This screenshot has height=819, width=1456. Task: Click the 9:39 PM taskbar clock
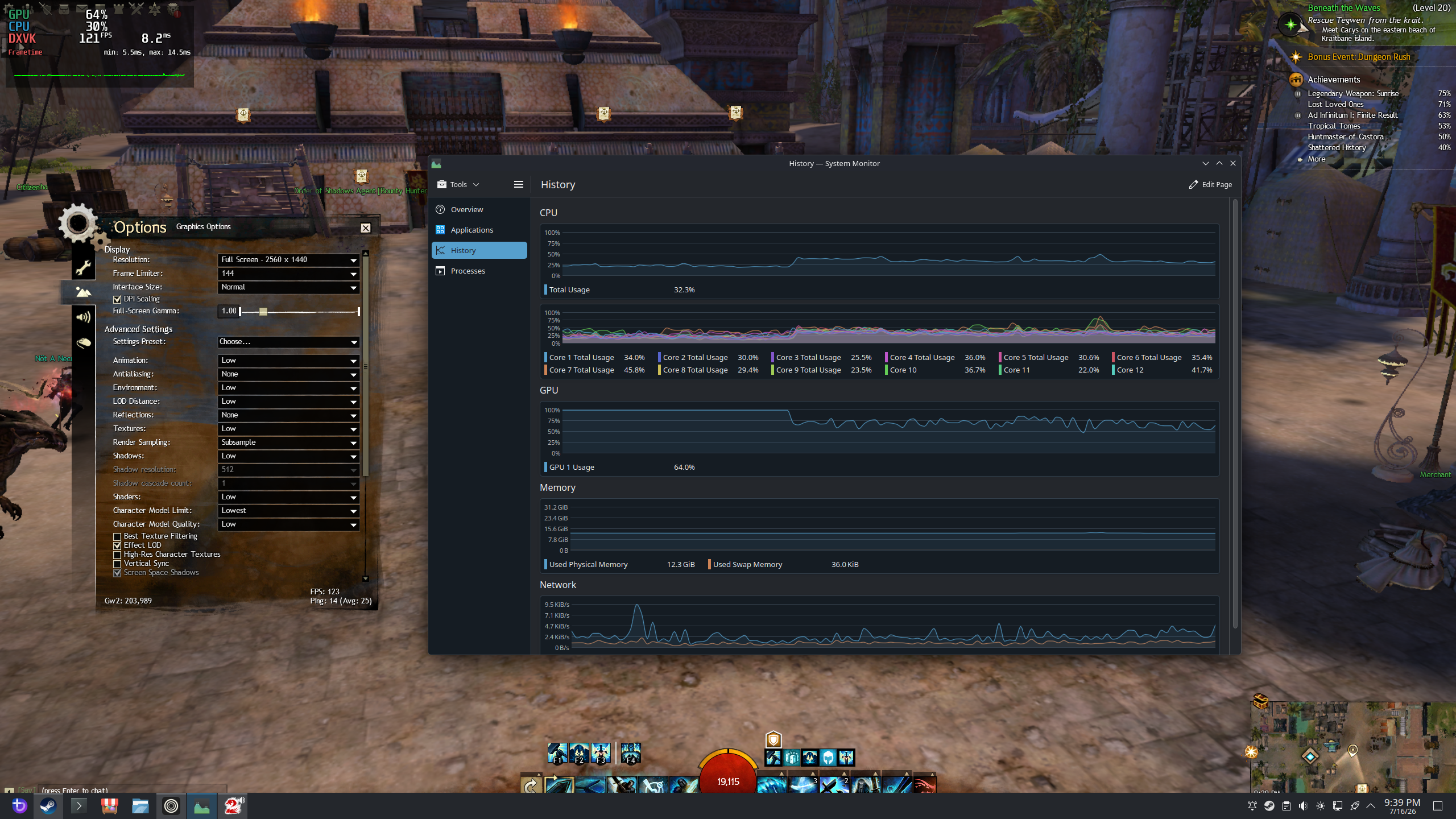[x=1403, y=806]
